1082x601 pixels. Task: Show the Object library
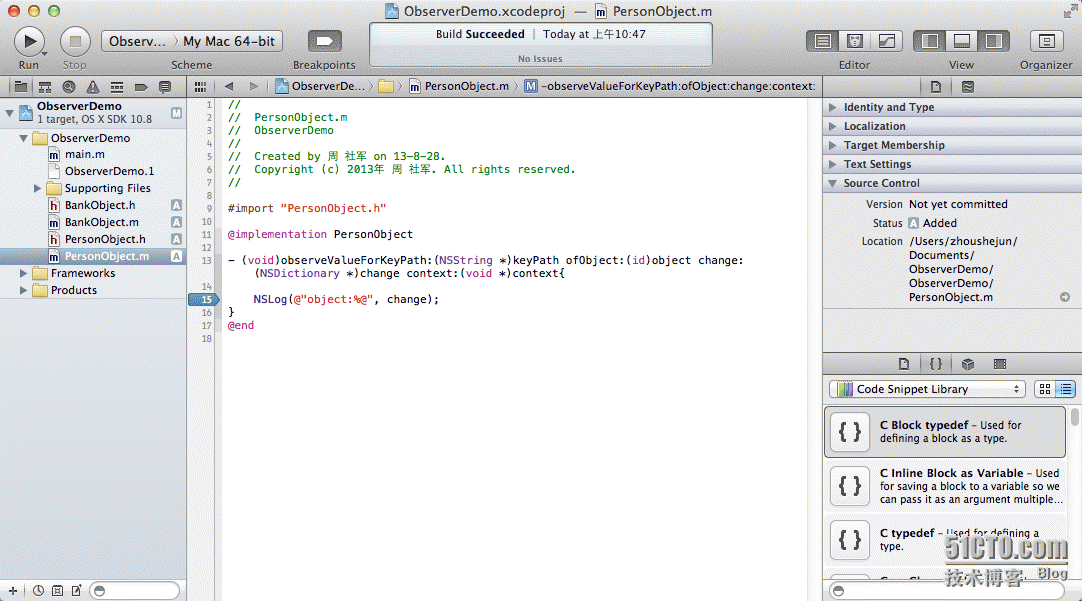967,364
